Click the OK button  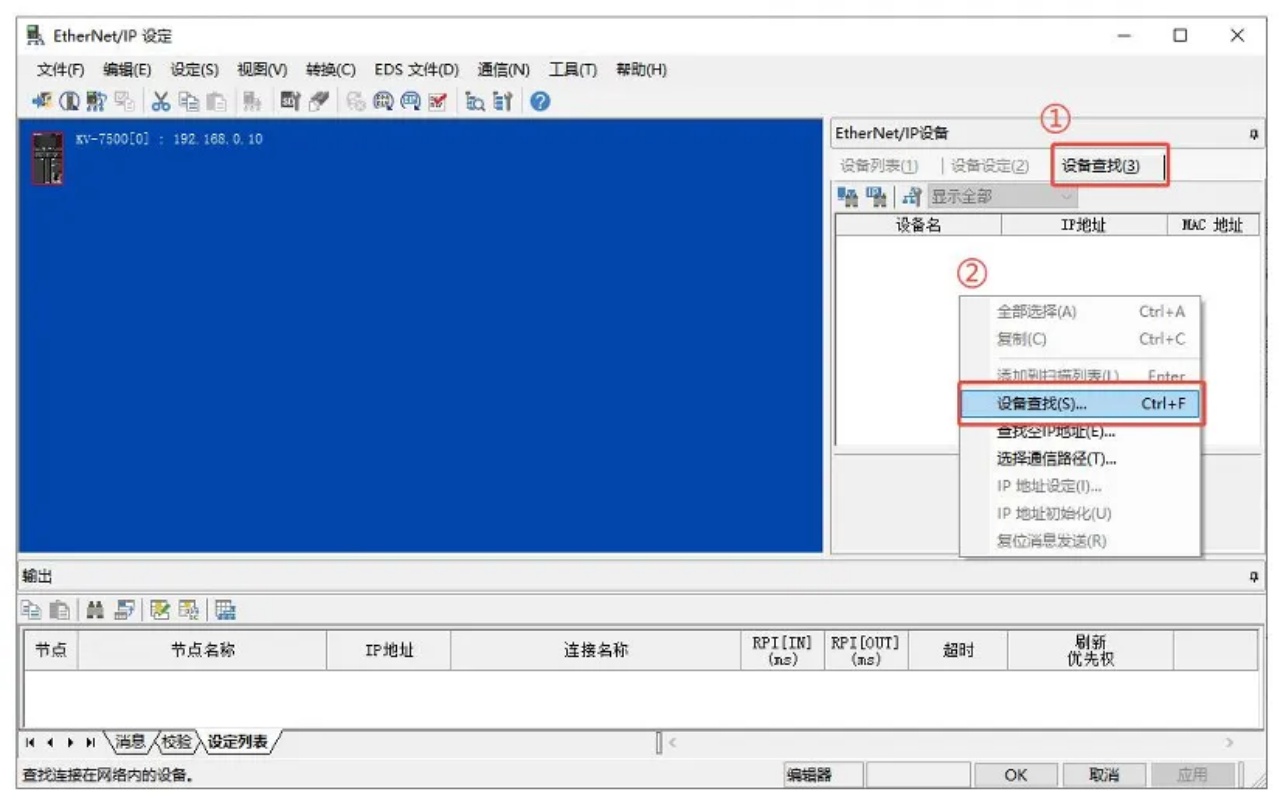point(1015,775)
